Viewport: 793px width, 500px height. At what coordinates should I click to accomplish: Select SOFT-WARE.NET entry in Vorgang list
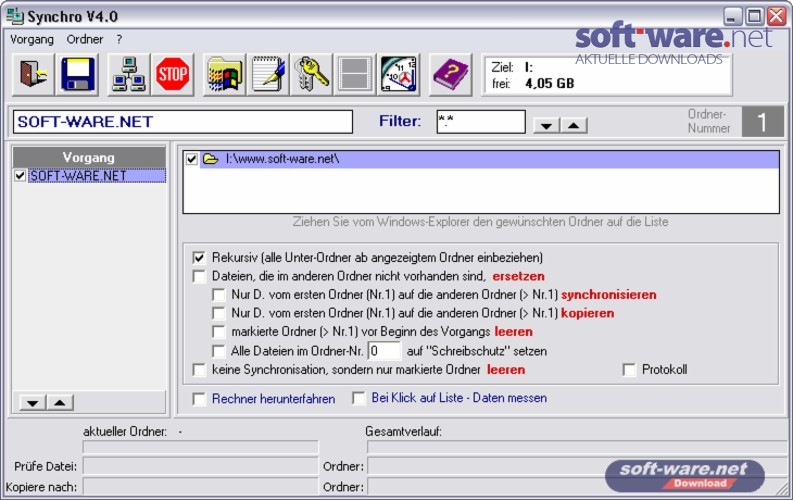click(97, 176)
